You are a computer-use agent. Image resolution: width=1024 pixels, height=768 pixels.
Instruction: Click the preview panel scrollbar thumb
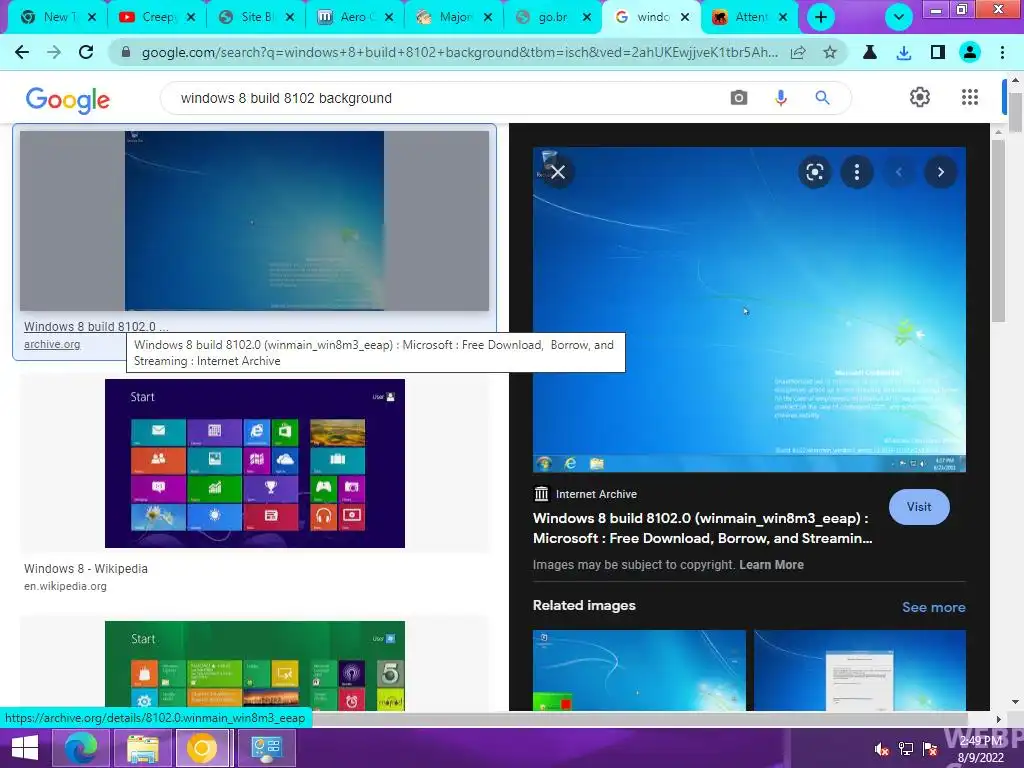998,231
